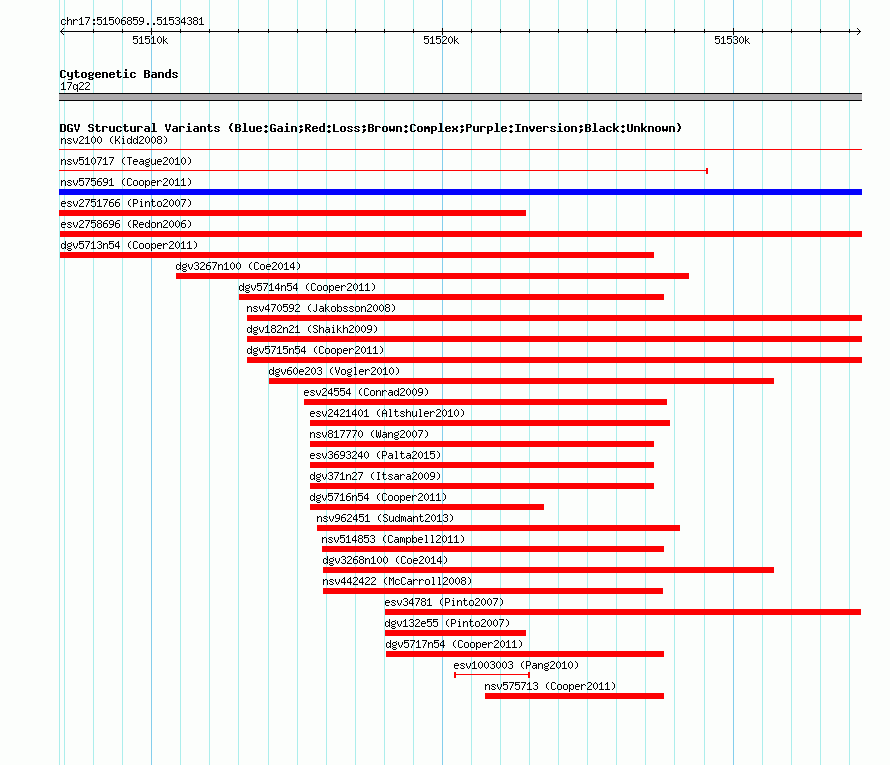Click dgv132e55 (Pinto2007) label
This screenshot has height=765, width=890.
(x=447, y=623)
